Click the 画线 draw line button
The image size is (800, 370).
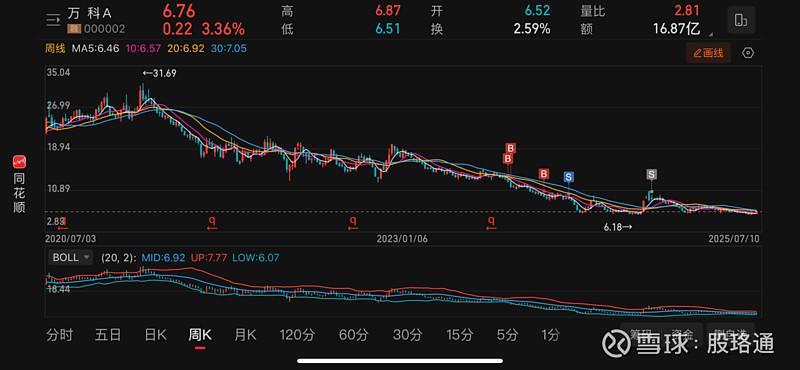coord(708,53)
